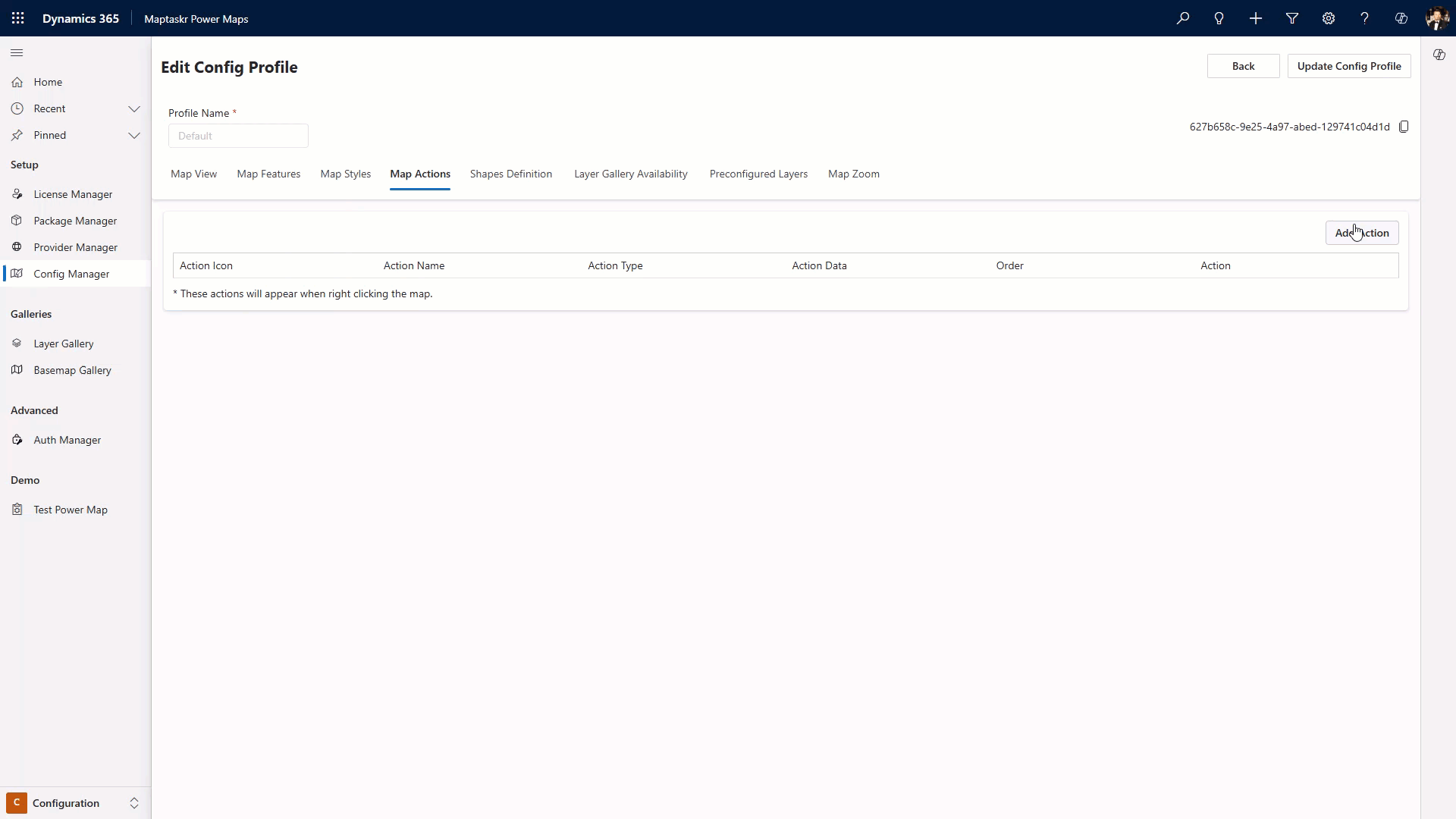Viewport: 1456px width, 819px height.
Task: Click the Profile Name input field
Action: [x=238, y=136]
